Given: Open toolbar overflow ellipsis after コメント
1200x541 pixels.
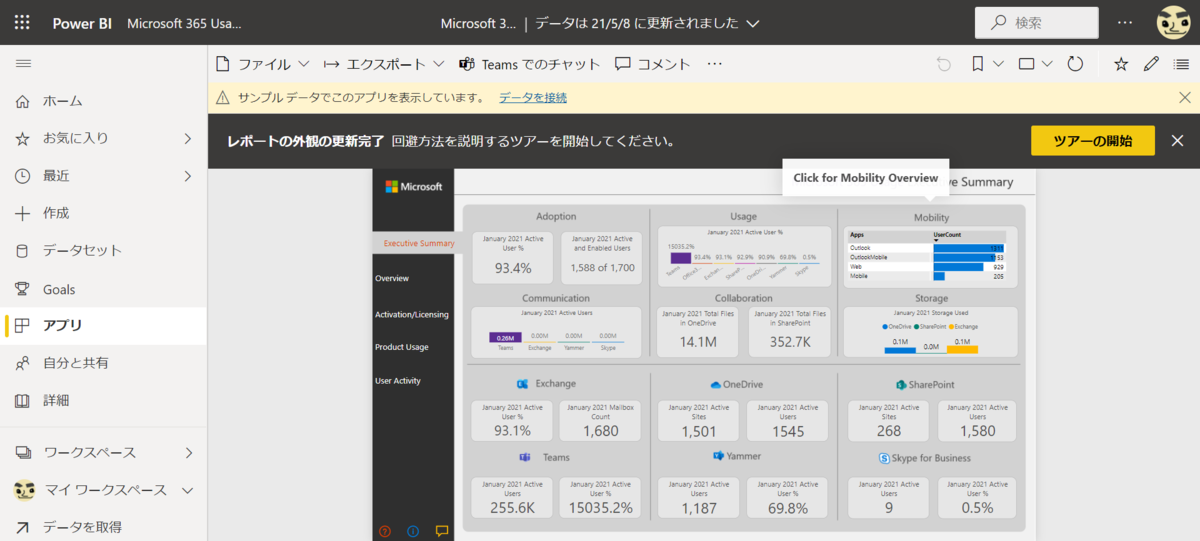Looking at the screenshot, I should tap(714, 64).
